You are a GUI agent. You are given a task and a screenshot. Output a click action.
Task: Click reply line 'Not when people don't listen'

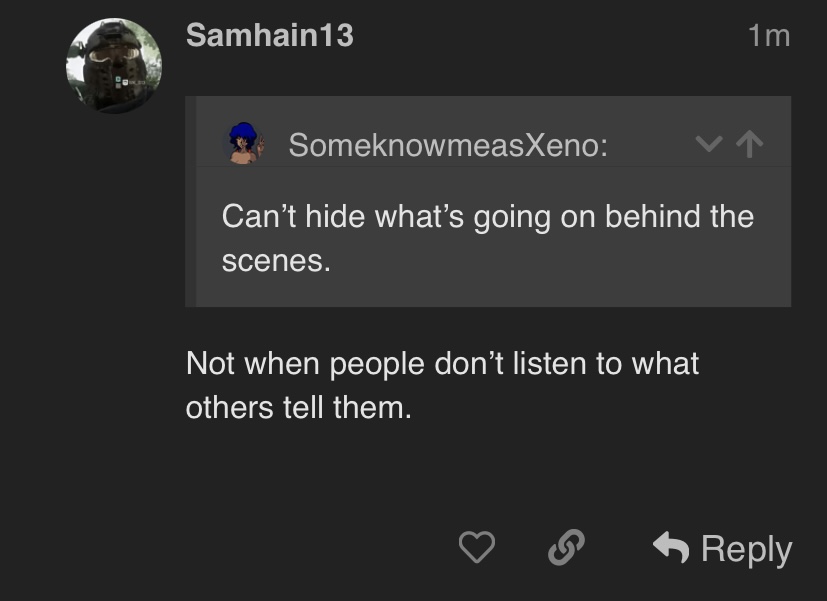[442, 363]
